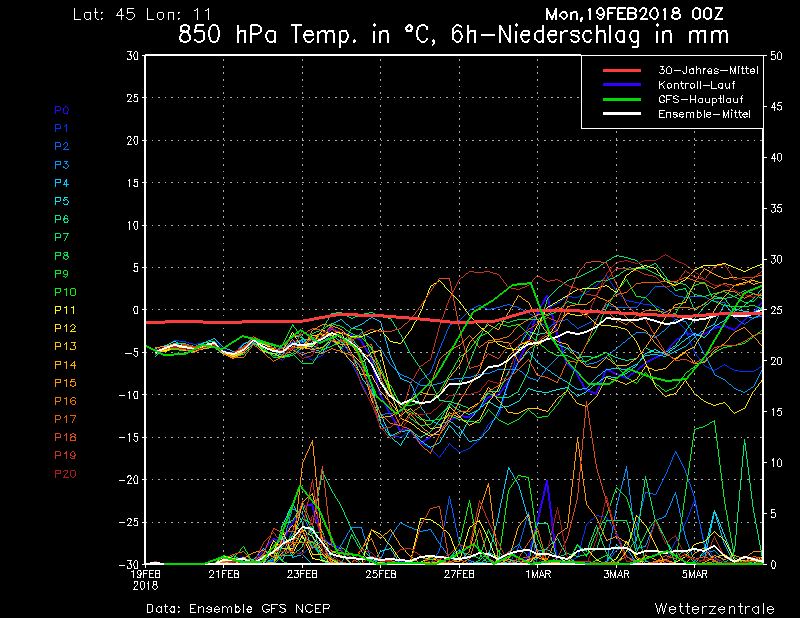This screenshot has width=800, height=618.
Task: Click the 19FEB 2018 x-axis label
Action: coord(145,580)
